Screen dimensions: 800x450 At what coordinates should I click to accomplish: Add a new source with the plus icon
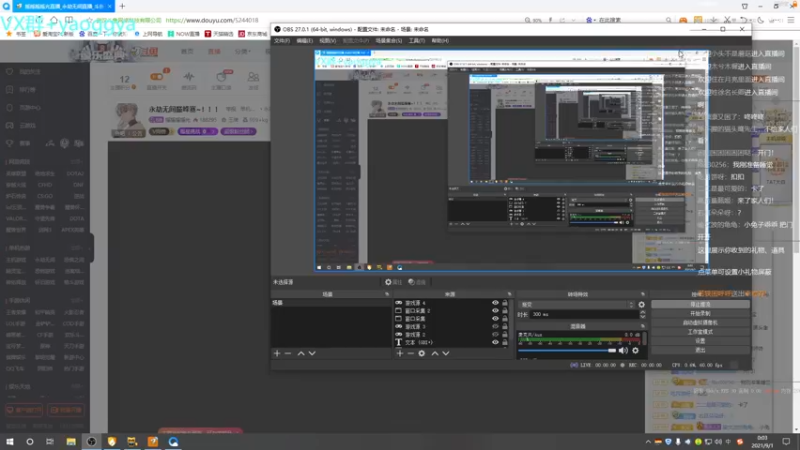coord(399,353)
